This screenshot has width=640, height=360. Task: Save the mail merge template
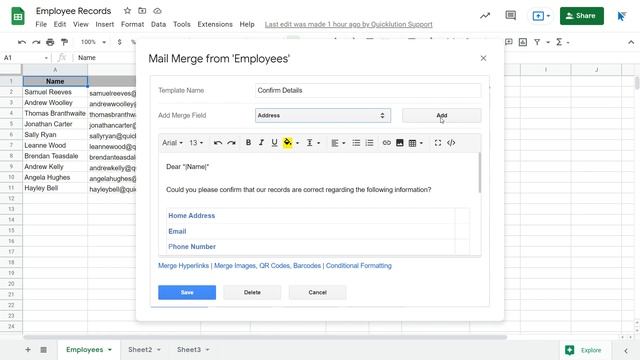click(187, 292)
